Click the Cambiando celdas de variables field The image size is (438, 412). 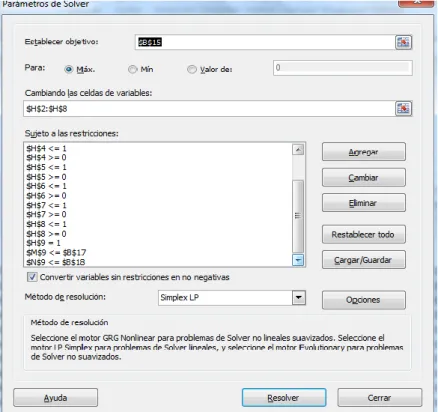209,109
